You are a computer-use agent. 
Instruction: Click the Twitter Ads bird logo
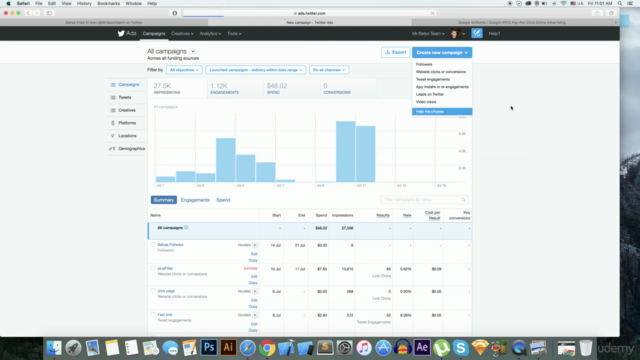click(121, 33)
